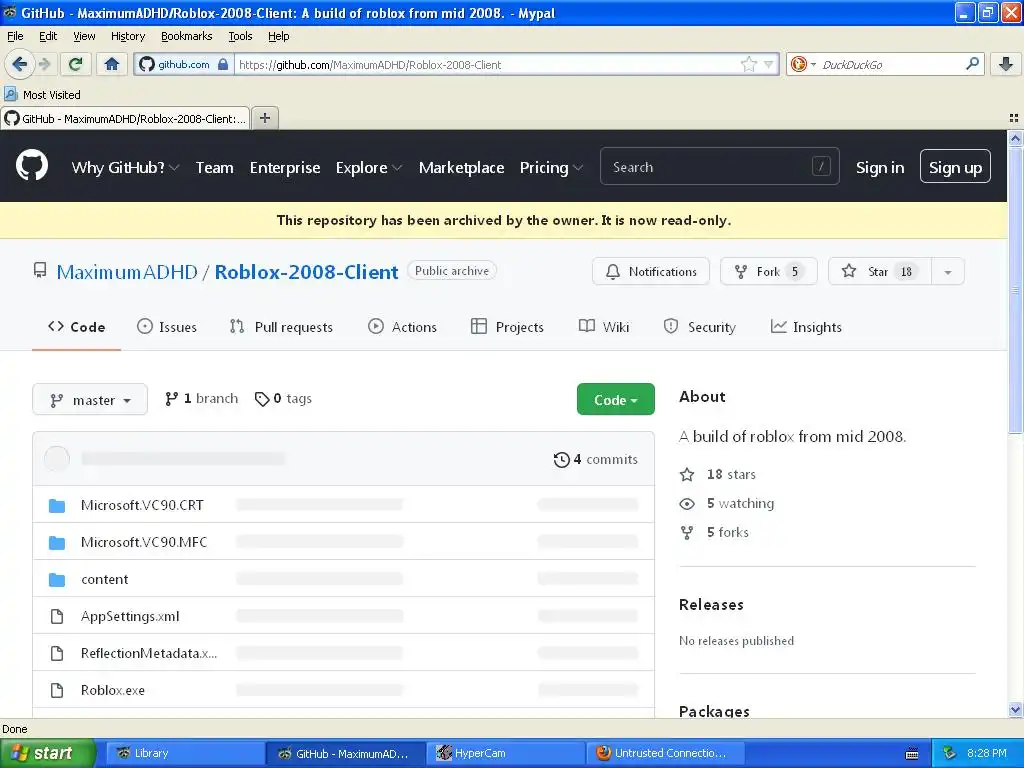Open the Bookmarks menu
This screenshot has width=1024, height=768.
click(x=186, y=36)
